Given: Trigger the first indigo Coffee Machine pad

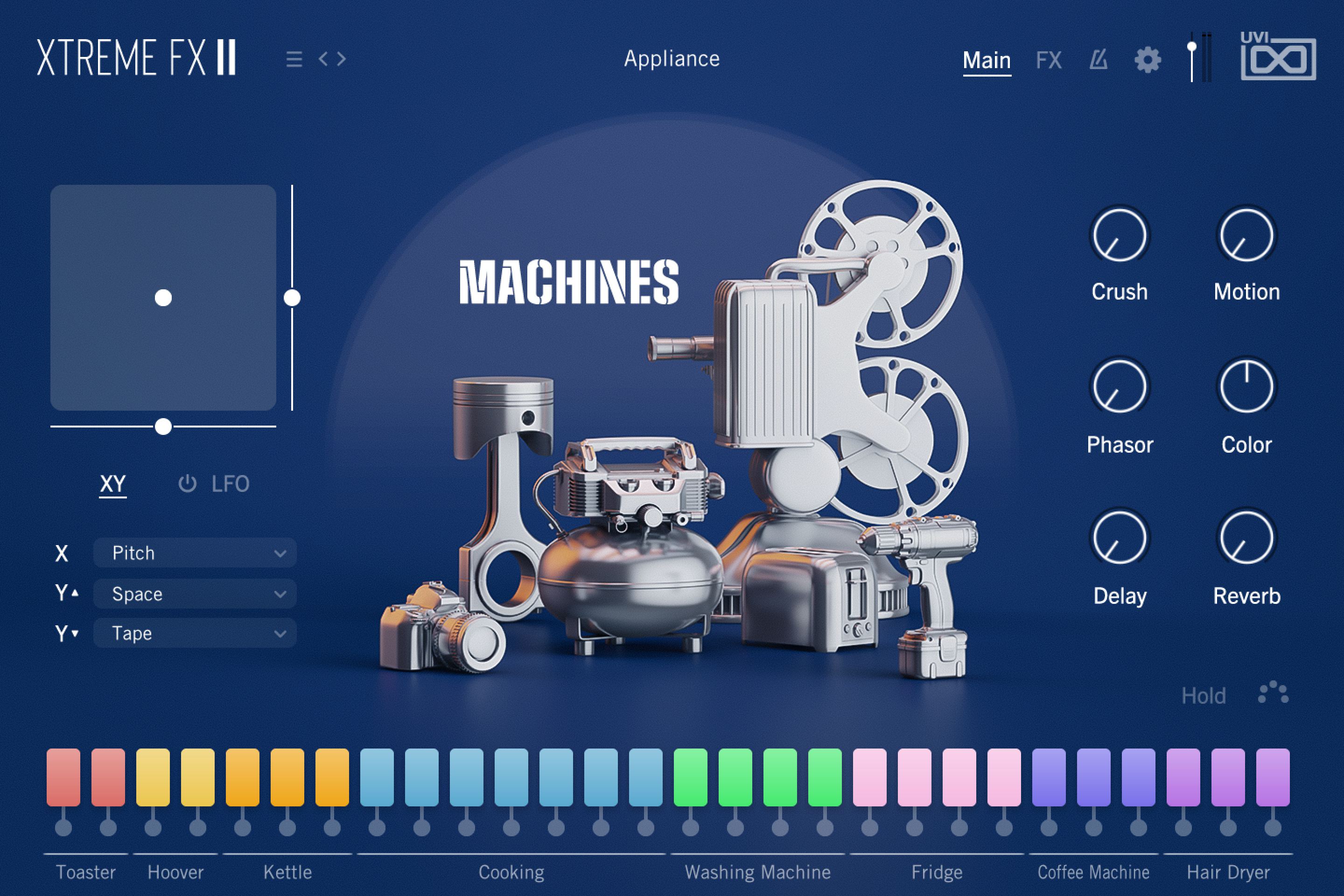Looking at the screenshot, I should 1049,777.
